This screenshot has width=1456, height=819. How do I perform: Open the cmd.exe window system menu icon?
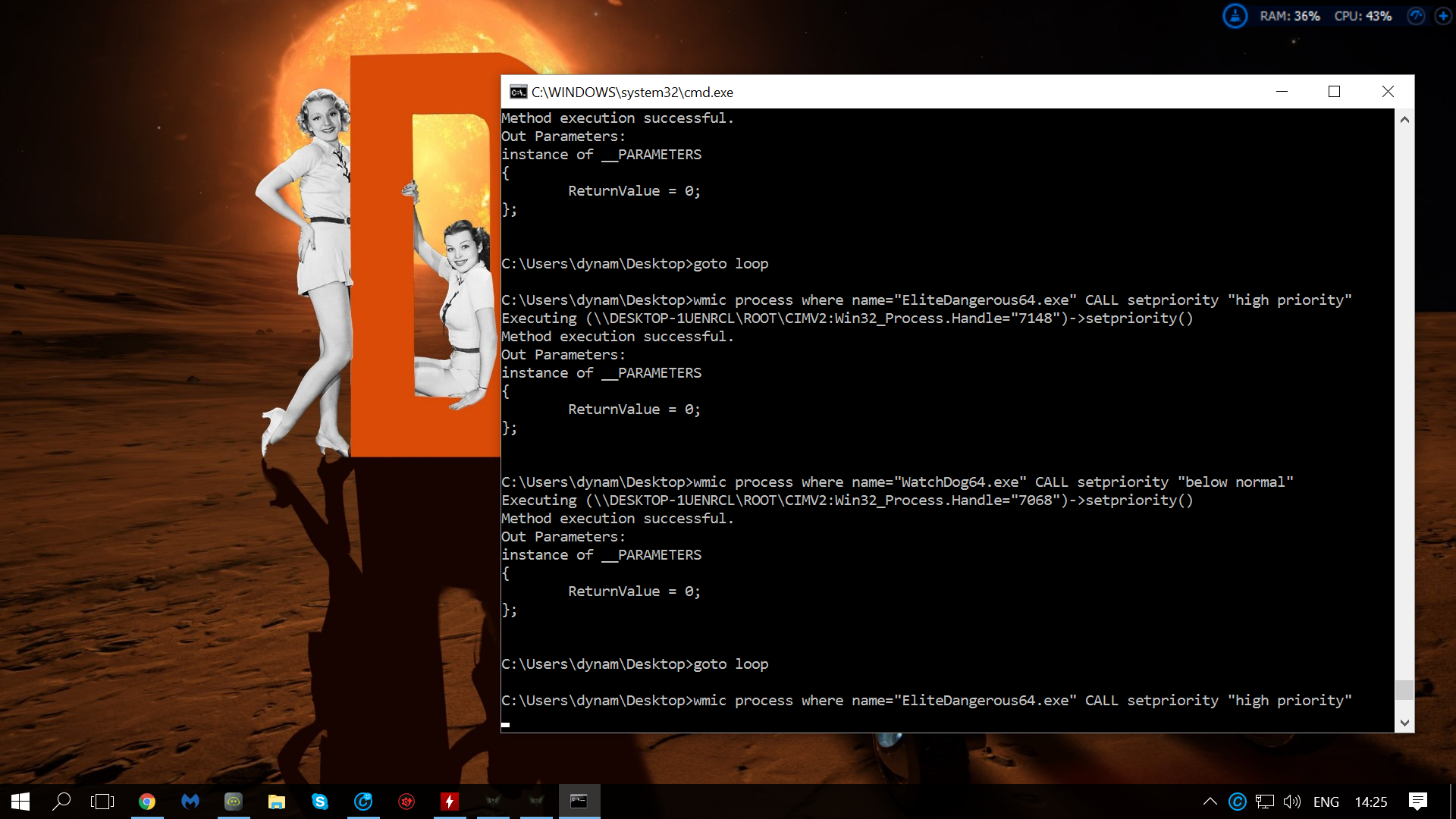(x=518, y=92)
